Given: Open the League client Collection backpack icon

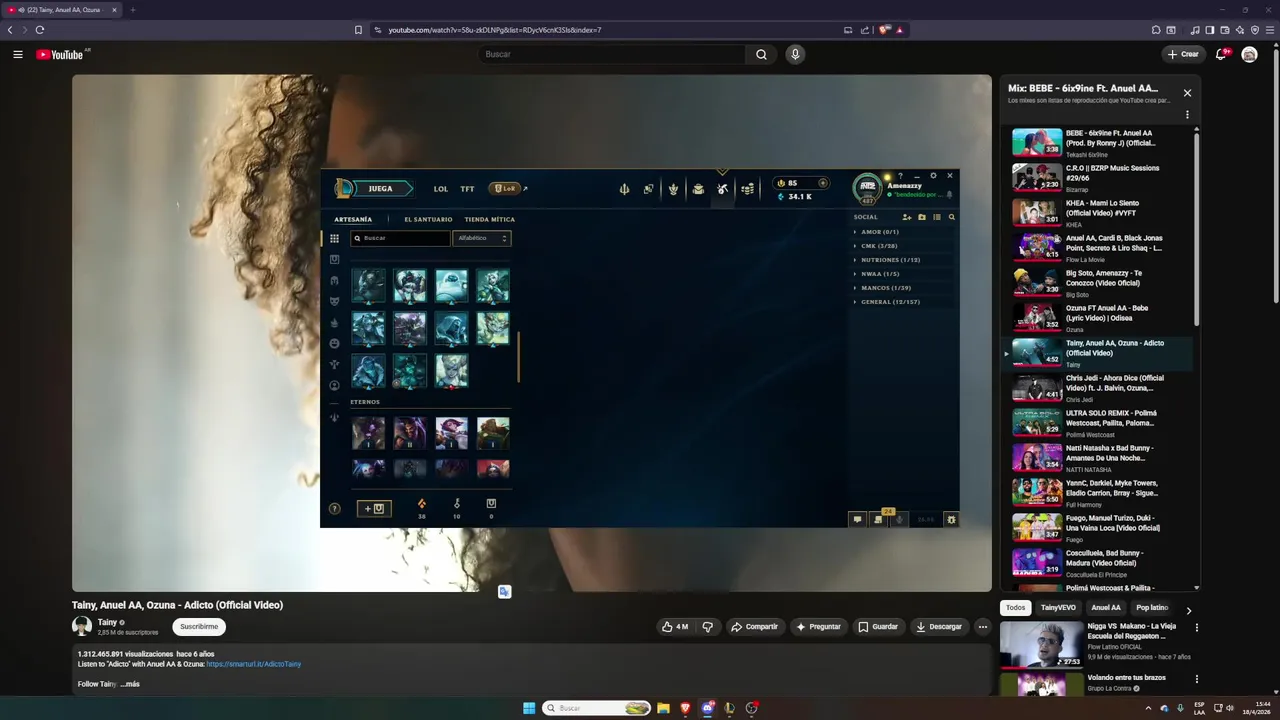Looking at the screenshot, I should [698, 189].
